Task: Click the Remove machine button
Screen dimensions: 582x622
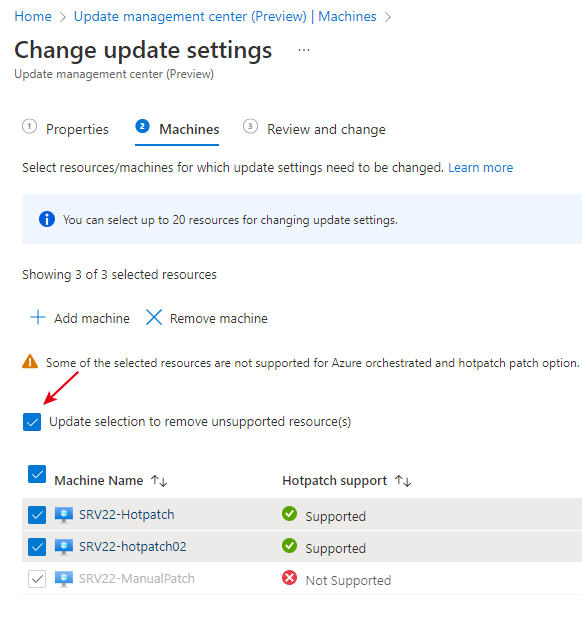Action: coord(207,318)
